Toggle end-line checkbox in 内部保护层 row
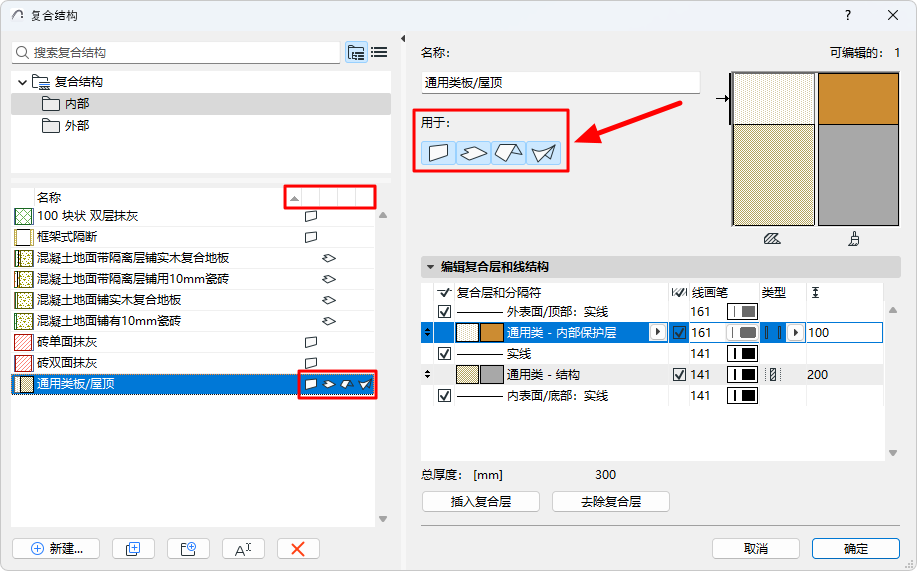 click(679, 332)
